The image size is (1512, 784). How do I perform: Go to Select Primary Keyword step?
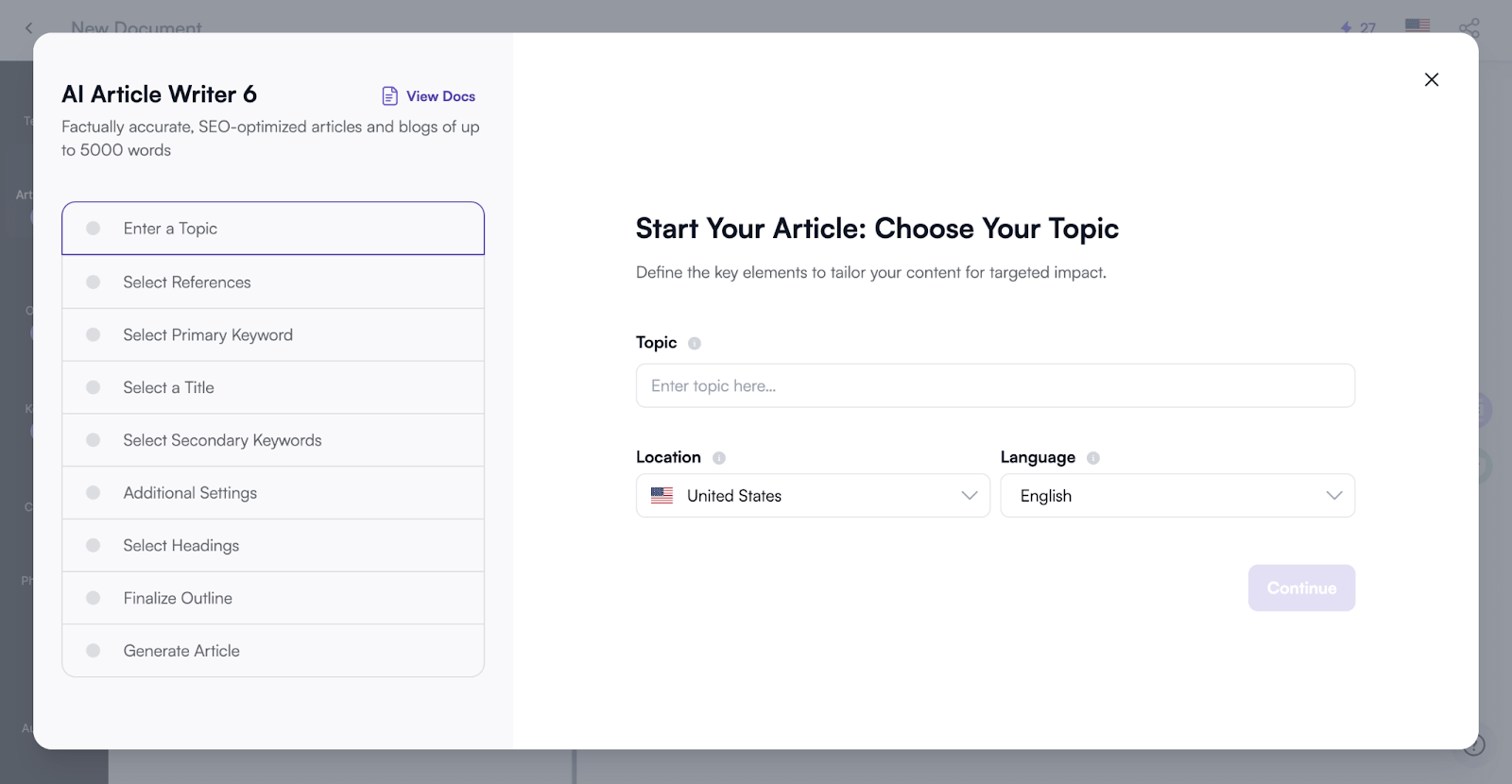(208, 335)
